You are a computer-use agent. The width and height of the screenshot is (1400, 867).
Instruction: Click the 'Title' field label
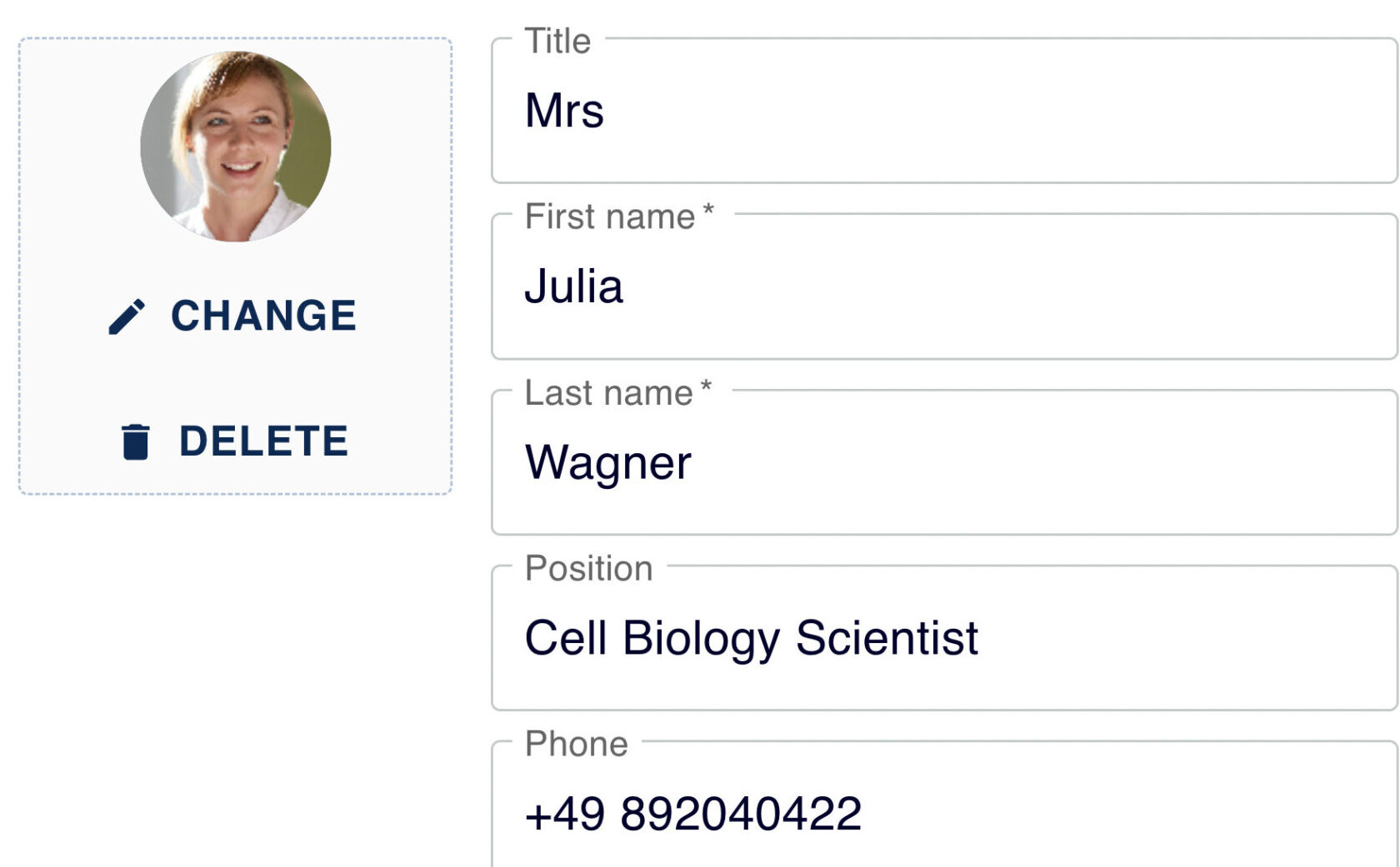click(557, 41)
